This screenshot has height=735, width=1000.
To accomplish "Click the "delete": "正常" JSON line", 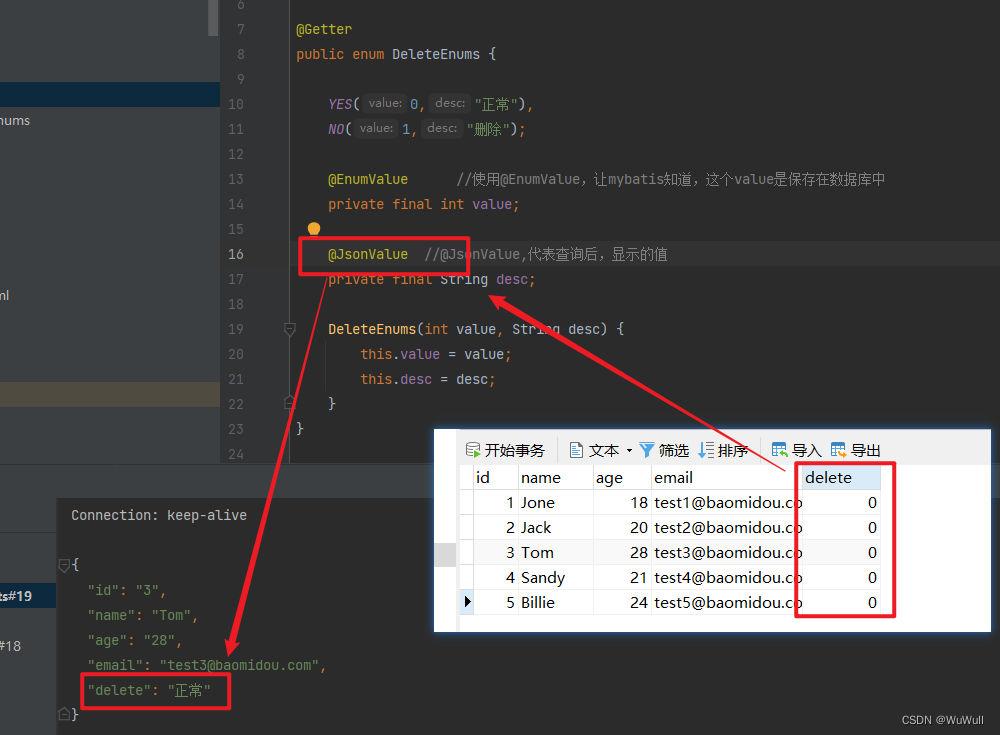I will pos(149,690).
